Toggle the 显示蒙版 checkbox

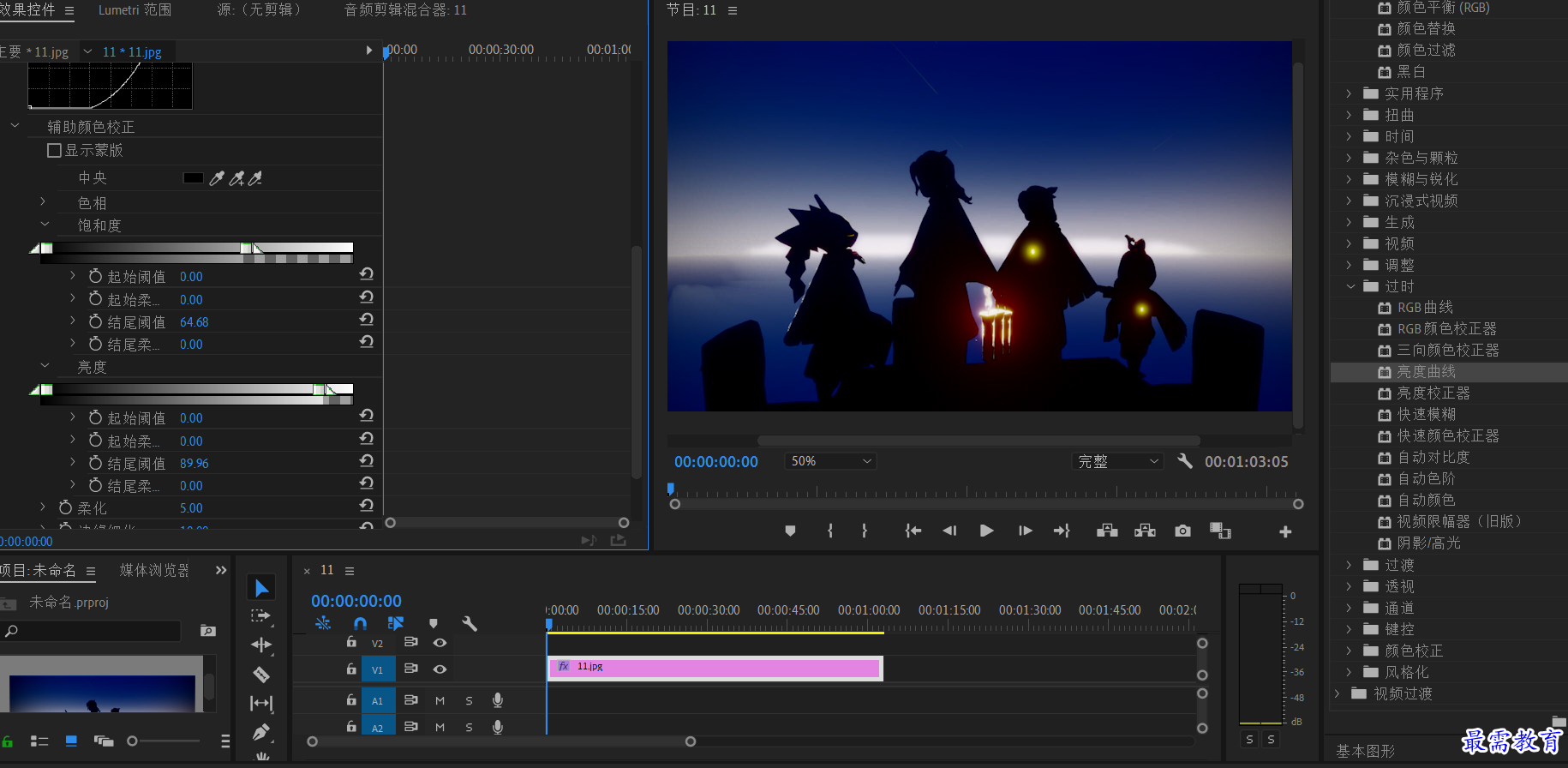pyautogui.click(x=54, y=150)
